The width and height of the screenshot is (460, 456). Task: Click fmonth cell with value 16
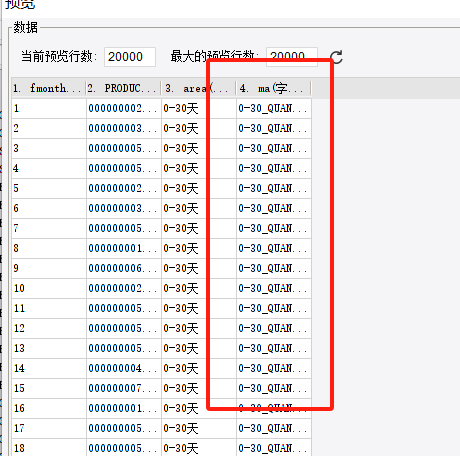tap(49, 408)
